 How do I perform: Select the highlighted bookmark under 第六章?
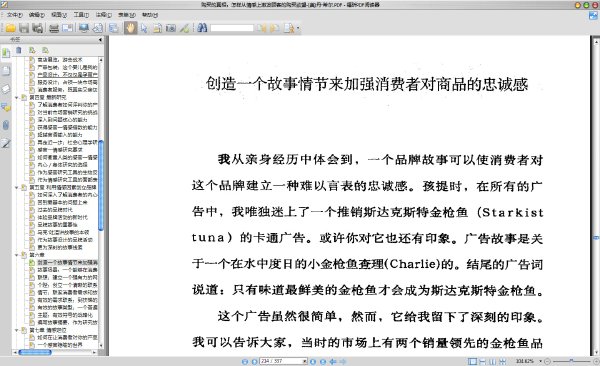[x=67, y=263]
